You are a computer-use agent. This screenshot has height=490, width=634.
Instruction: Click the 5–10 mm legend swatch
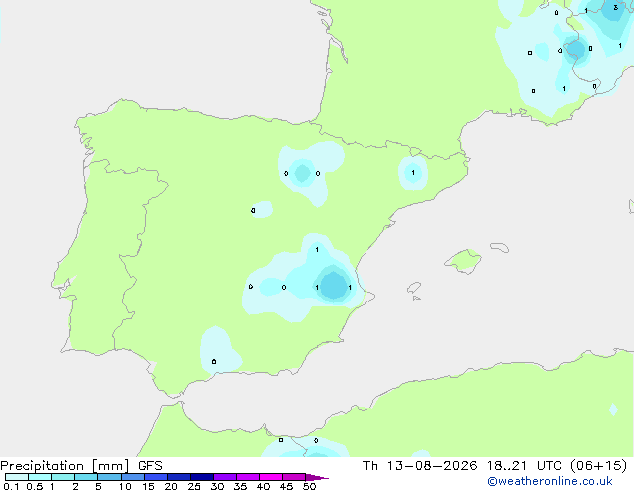point(109,477)
